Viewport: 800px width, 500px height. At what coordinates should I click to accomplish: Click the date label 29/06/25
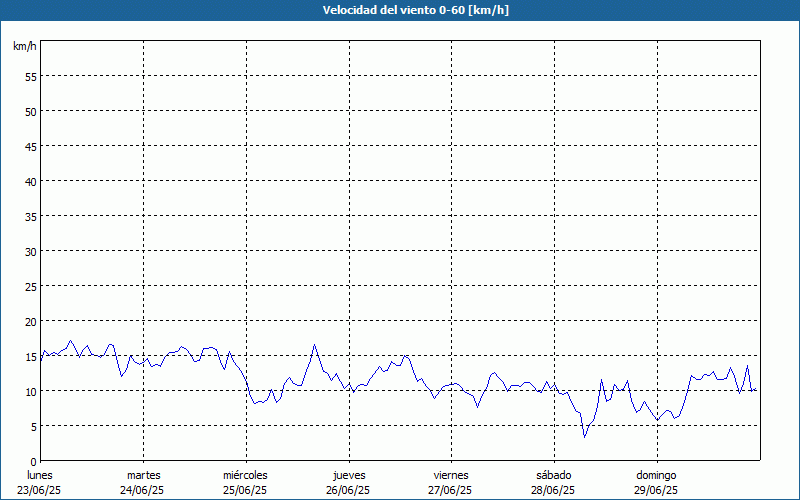pyautogui.click(x=656, y=490)
